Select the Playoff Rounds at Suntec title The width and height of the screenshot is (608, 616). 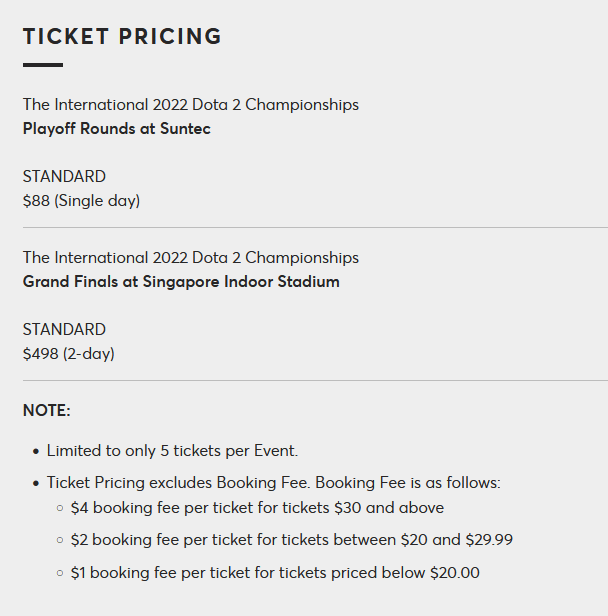tap(117, 129)
